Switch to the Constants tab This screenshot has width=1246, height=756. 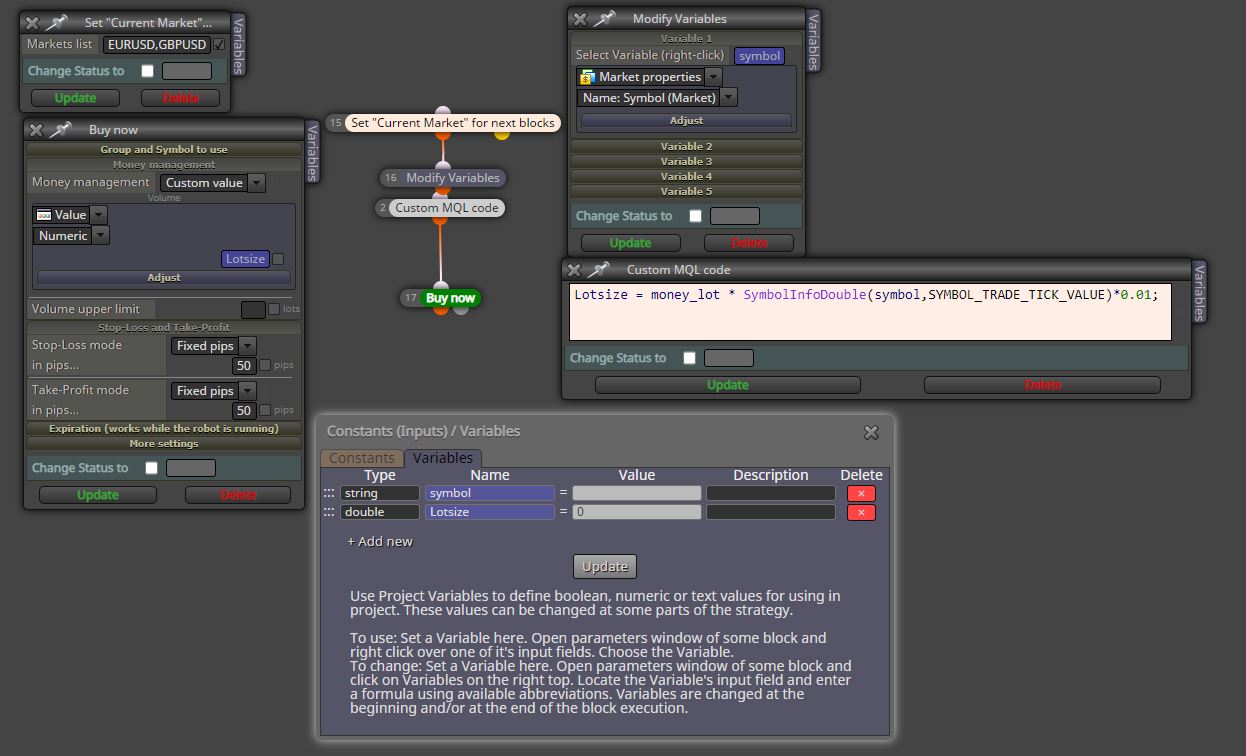[x=362, y=458]
